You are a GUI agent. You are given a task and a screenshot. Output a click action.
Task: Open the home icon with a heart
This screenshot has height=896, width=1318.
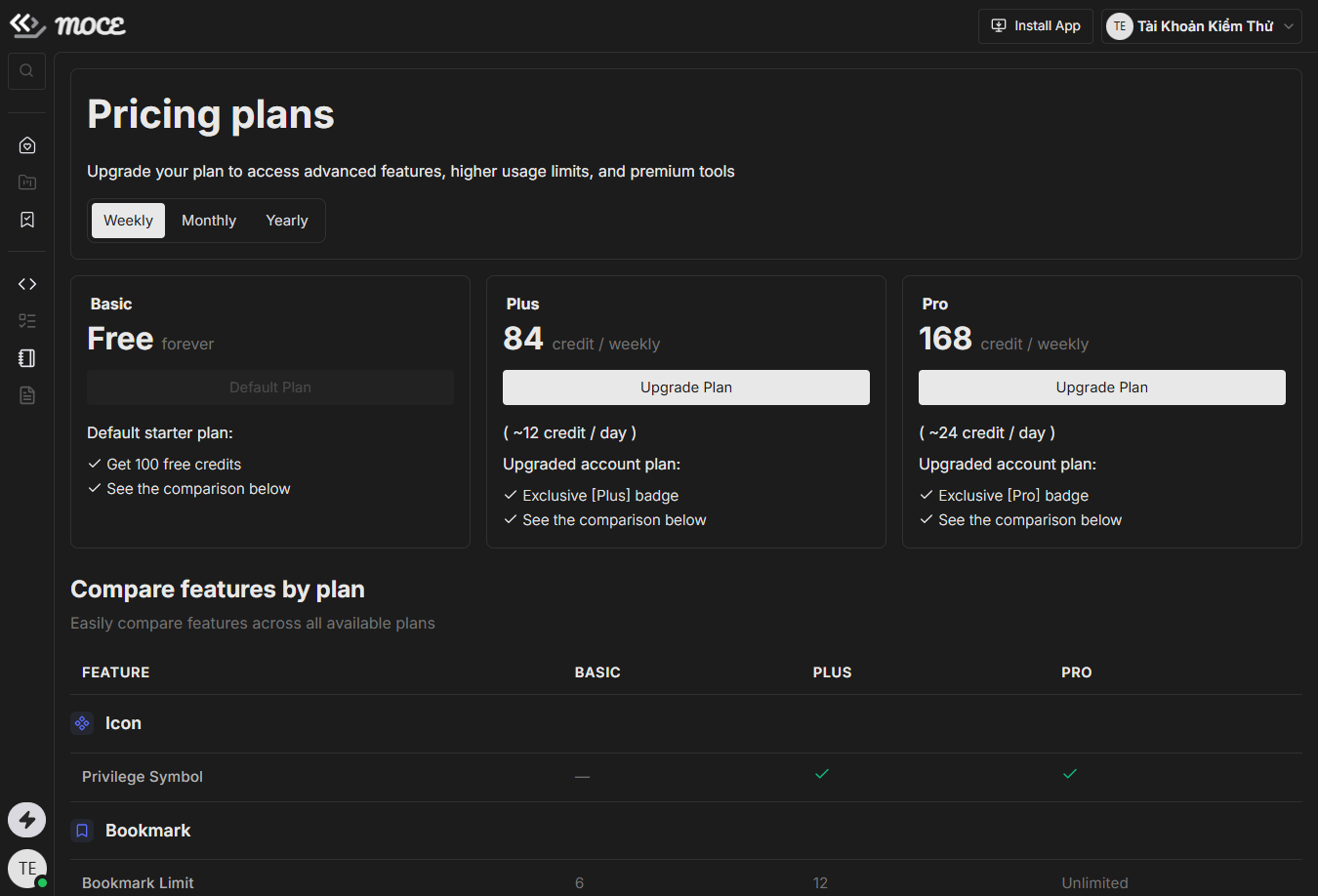27,145
